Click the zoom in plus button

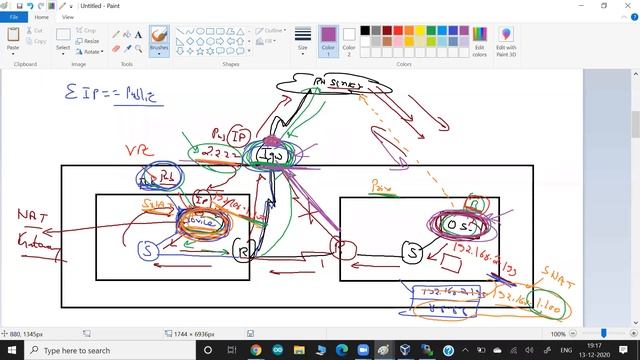tap(633, 333)
